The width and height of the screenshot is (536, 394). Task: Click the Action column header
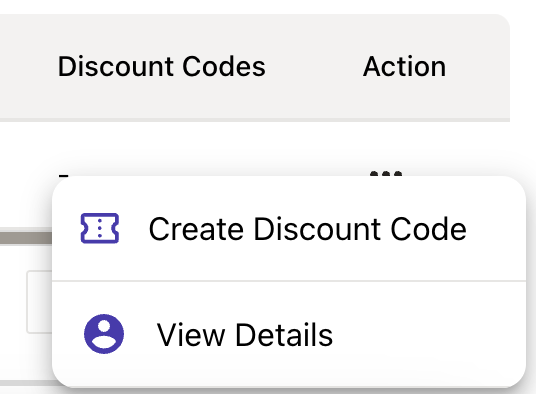(x=404, y=66)
